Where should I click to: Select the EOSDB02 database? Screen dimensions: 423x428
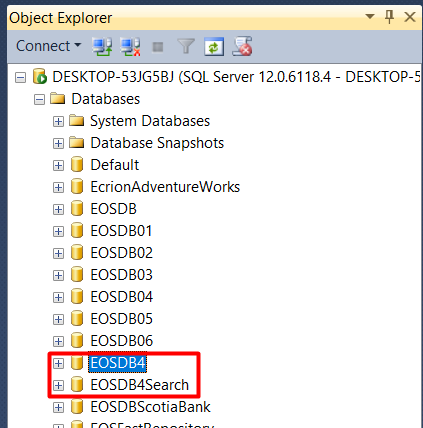(x=121, y=253)
